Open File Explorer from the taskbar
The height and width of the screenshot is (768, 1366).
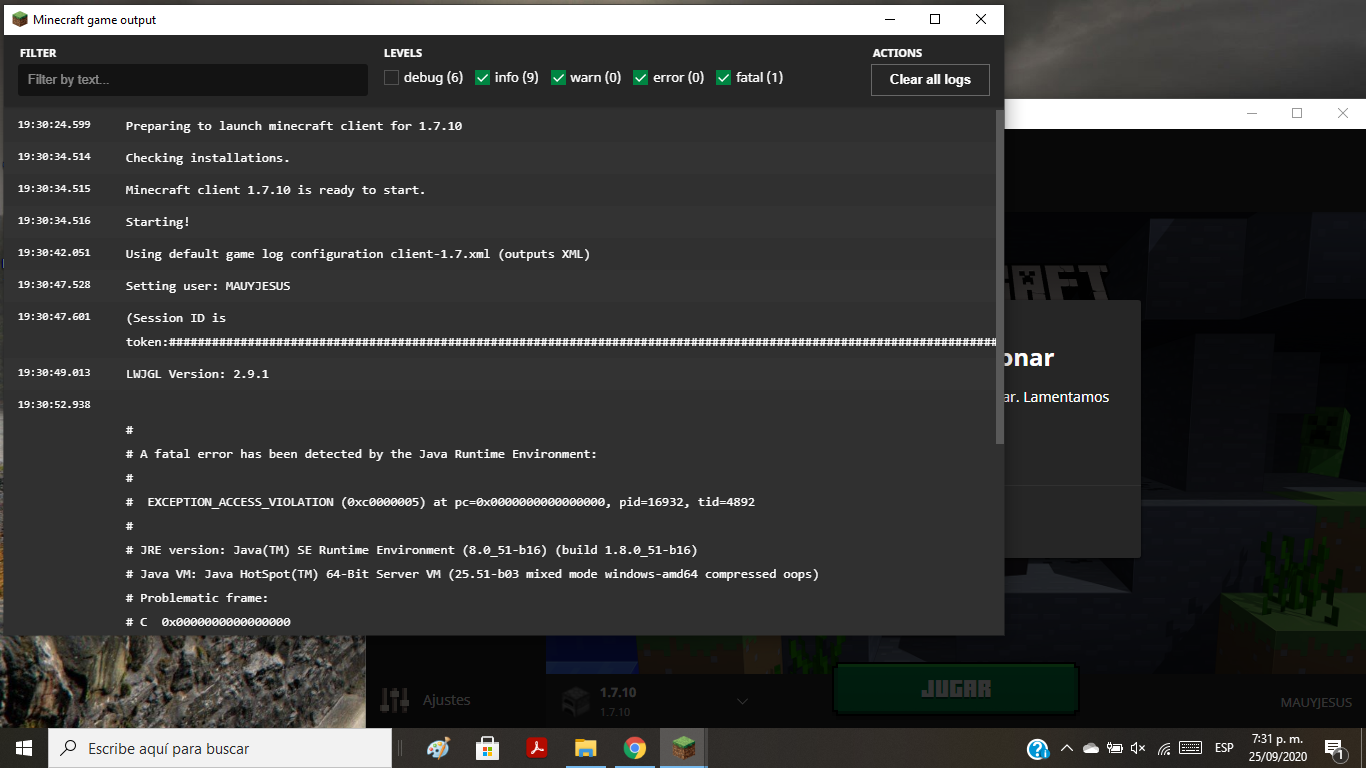[x=586, y=748]
